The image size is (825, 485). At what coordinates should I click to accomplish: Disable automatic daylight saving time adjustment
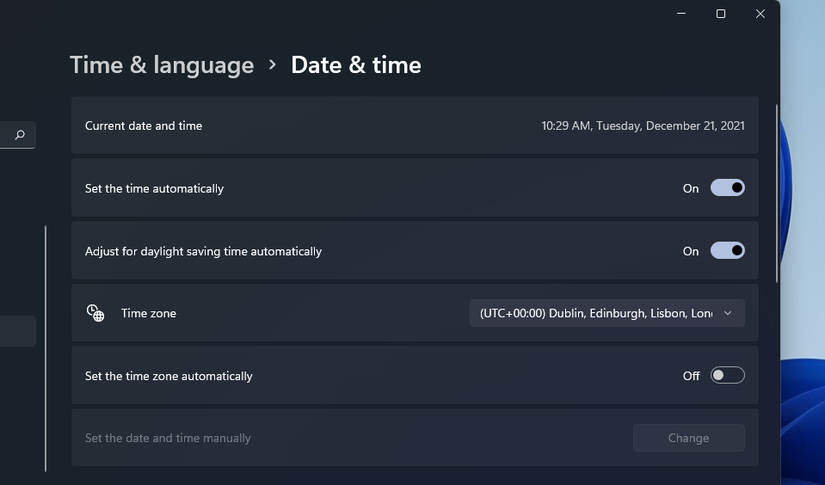click(x=727, y=251)
